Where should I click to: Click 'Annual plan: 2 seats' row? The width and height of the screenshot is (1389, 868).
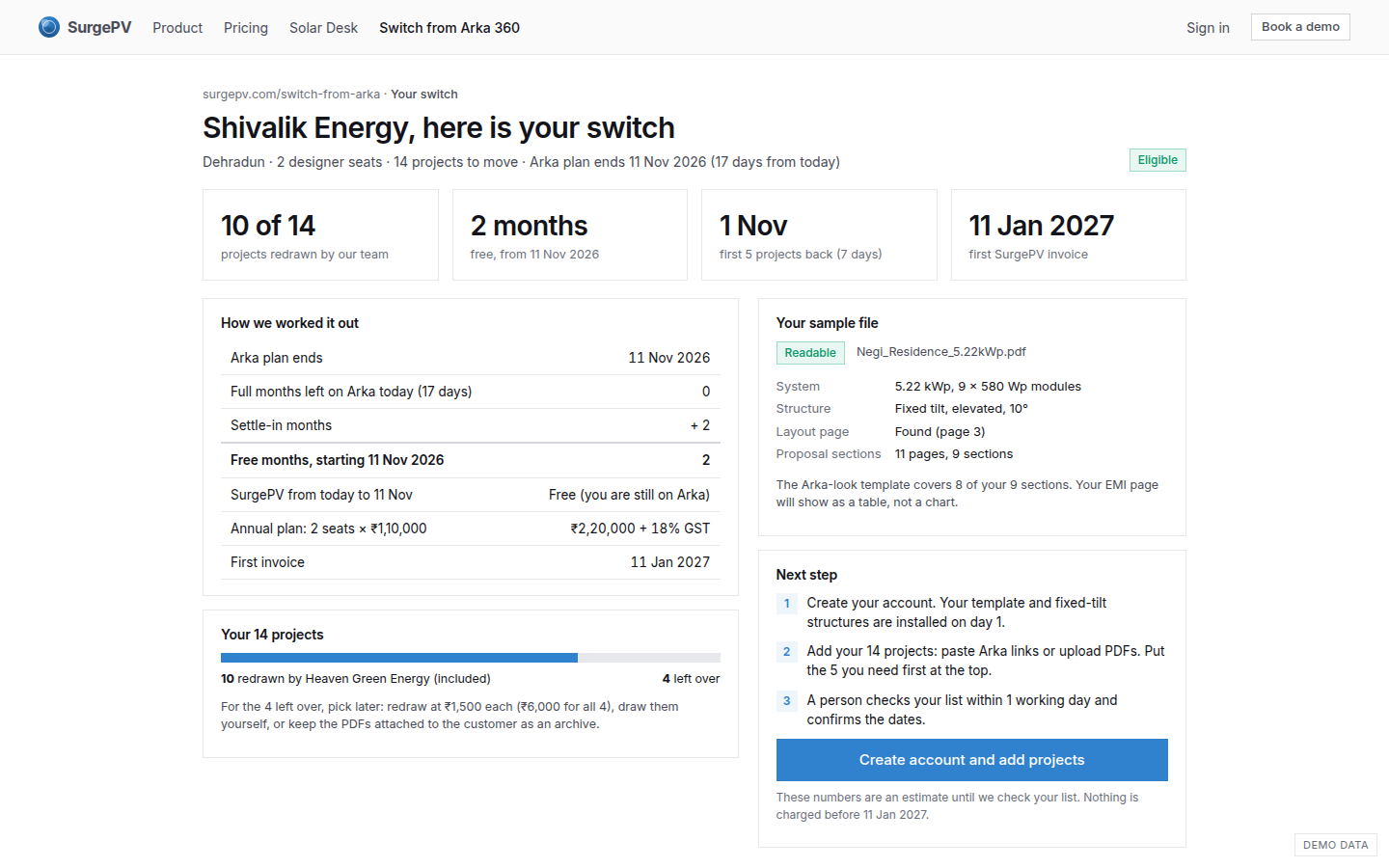point(471,529)
